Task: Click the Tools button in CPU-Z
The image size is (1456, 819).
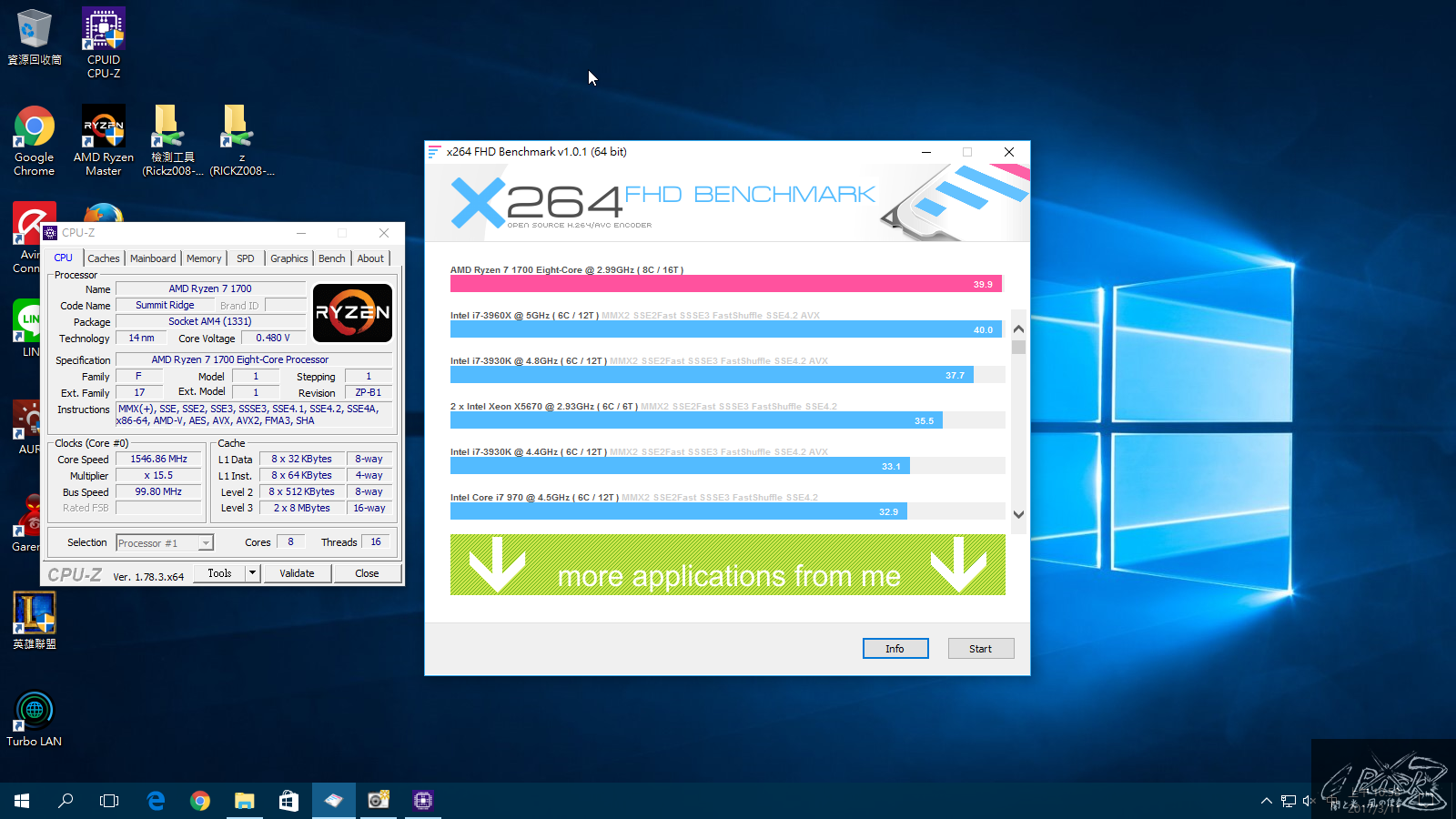Action: [x=220, y=573]
